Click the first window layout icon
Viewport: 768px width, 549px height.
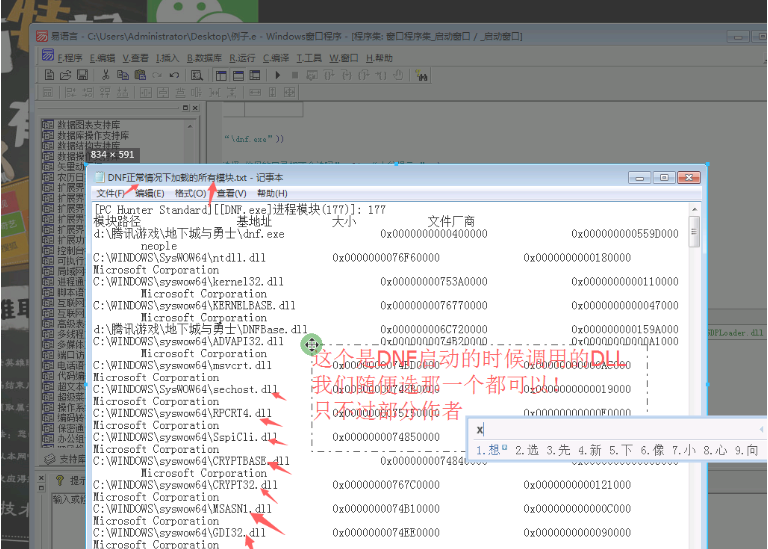221,75
